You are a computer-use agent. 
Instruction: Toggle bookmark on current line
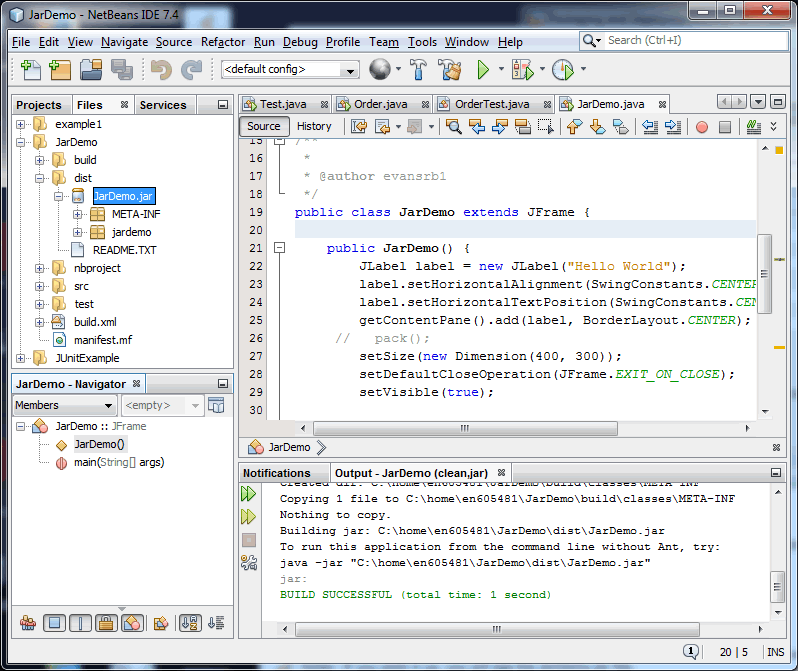click(620, 126)
